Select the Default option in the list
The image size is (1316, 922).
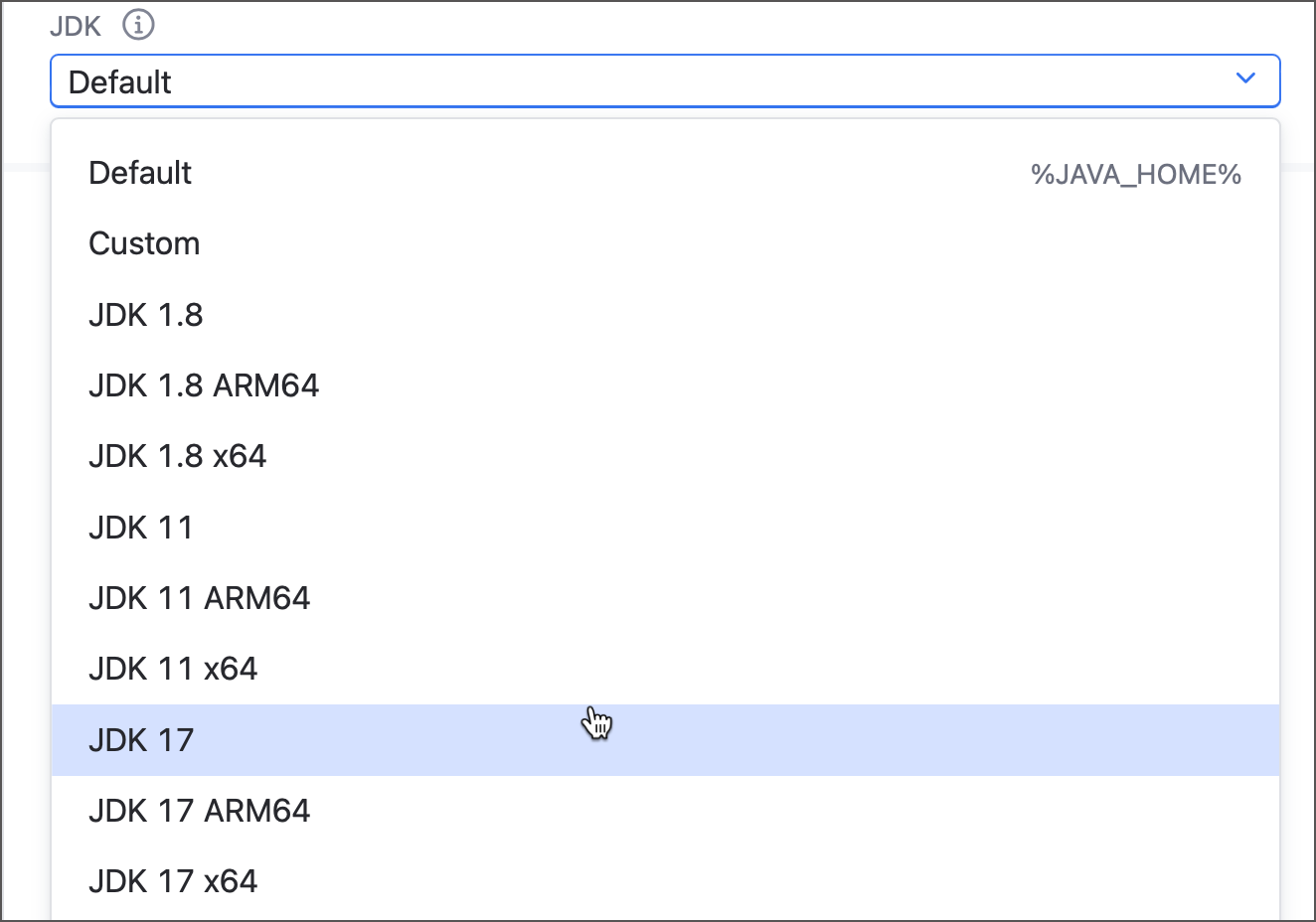665,173
